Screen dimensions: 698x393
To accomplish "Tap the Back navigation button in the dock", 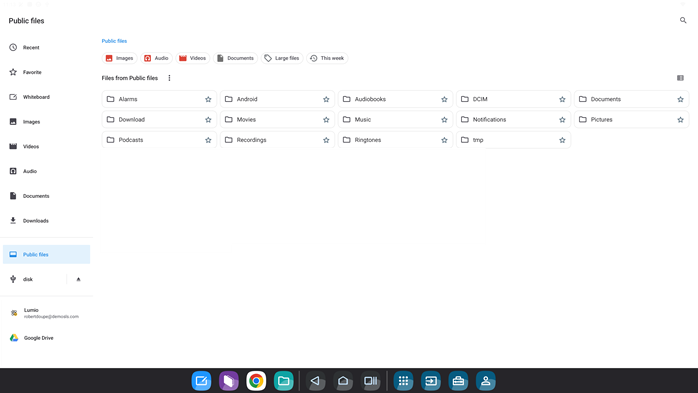I will (x=316, y=381).
